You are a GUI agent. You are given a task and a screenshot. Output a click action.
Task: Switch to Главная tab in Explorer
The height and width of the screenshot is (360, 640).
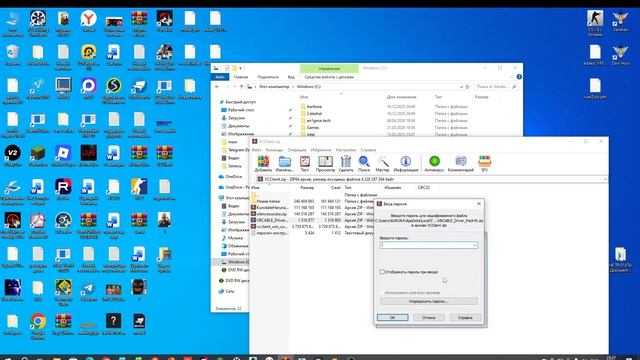[x=241, y=77]
